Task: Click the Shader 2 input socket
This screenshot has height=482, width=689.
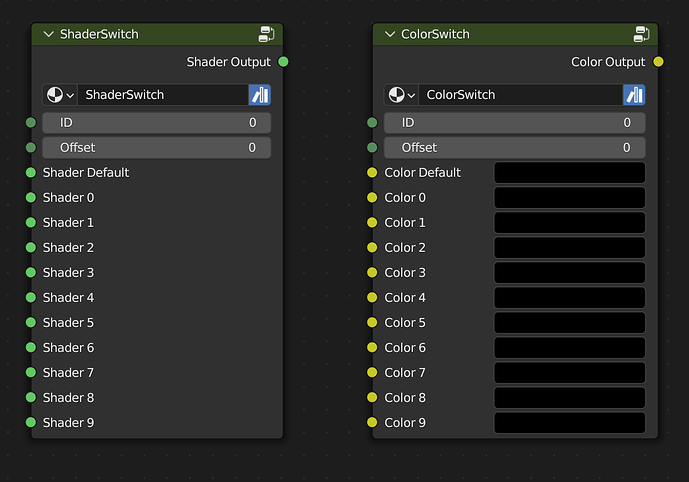Action: click(x=31, y=247)
